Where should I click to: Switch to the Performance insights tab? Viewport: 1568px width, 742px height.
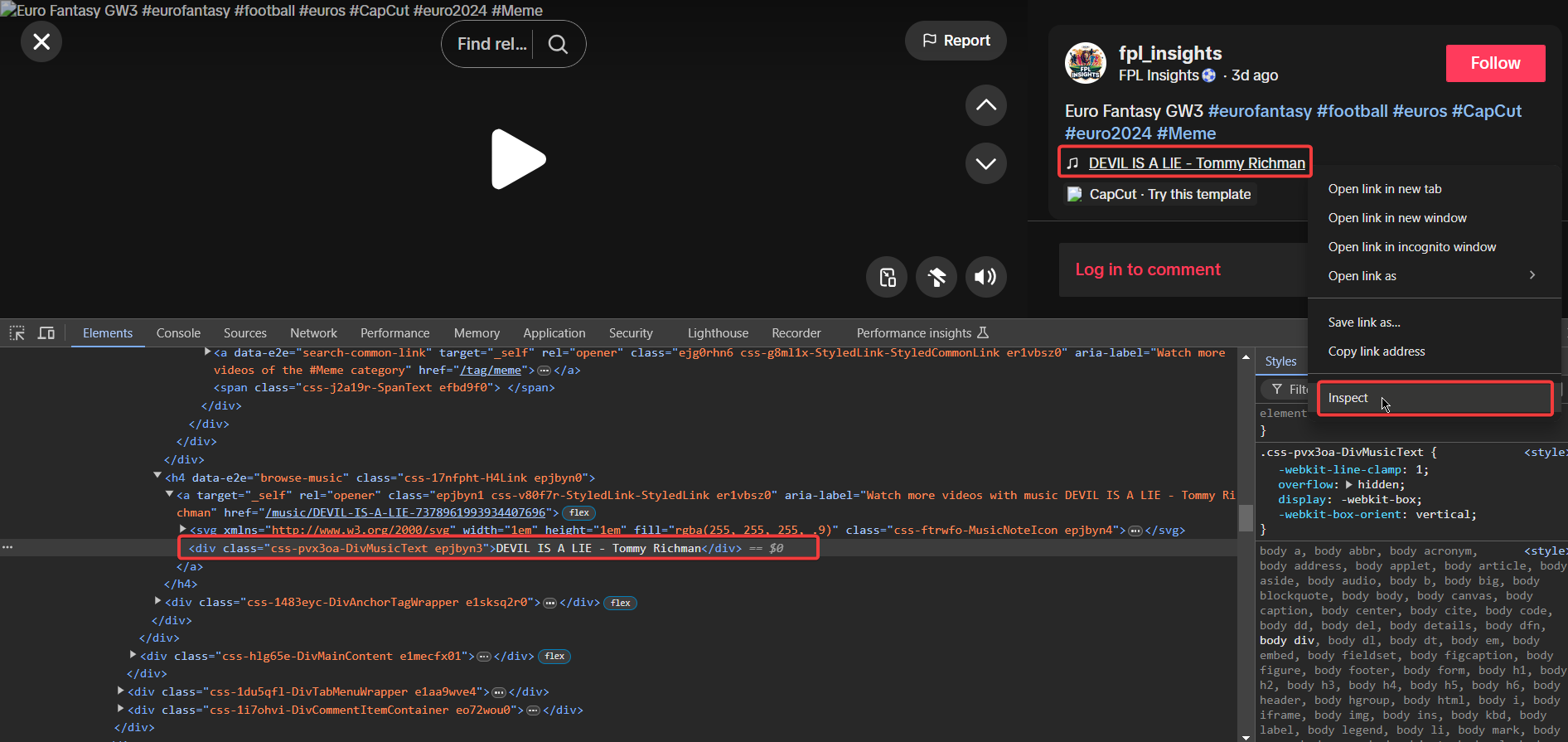click(922, 333)
